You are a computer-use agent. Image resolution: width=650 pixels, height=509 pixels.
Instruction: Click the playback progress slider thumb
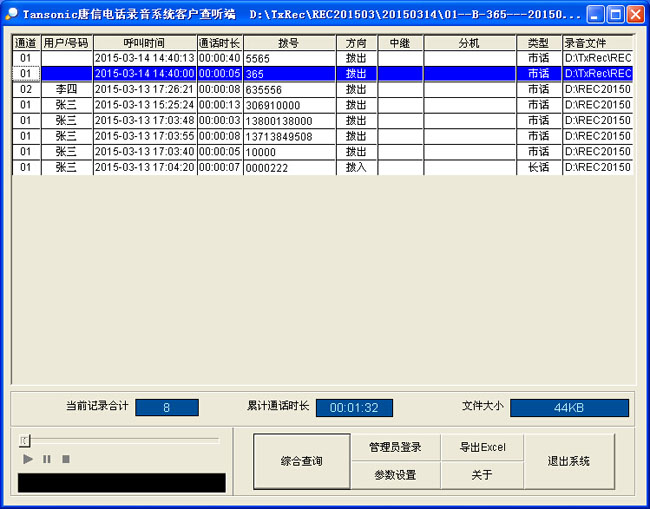pyautogui.click(x=26, y=440)
